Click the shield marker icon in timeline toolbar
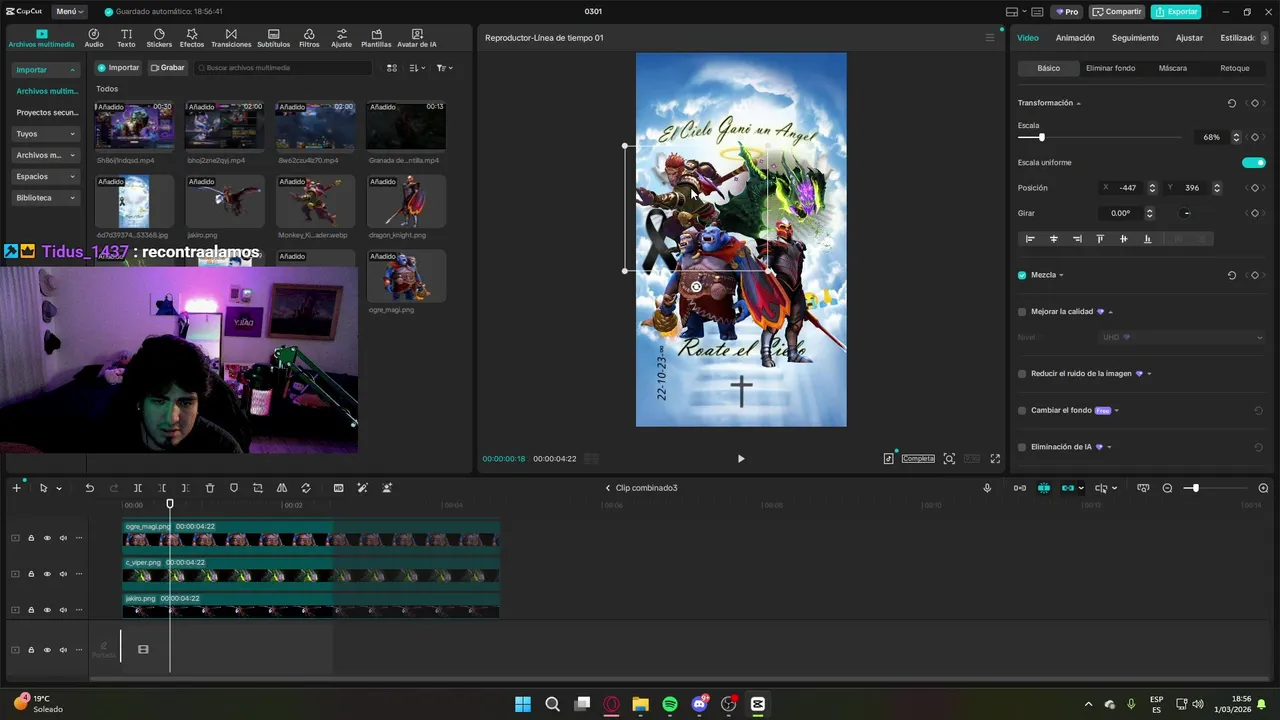Image resolution: width=1280 pixels, height=720 pixels. (x=234, y=488)
